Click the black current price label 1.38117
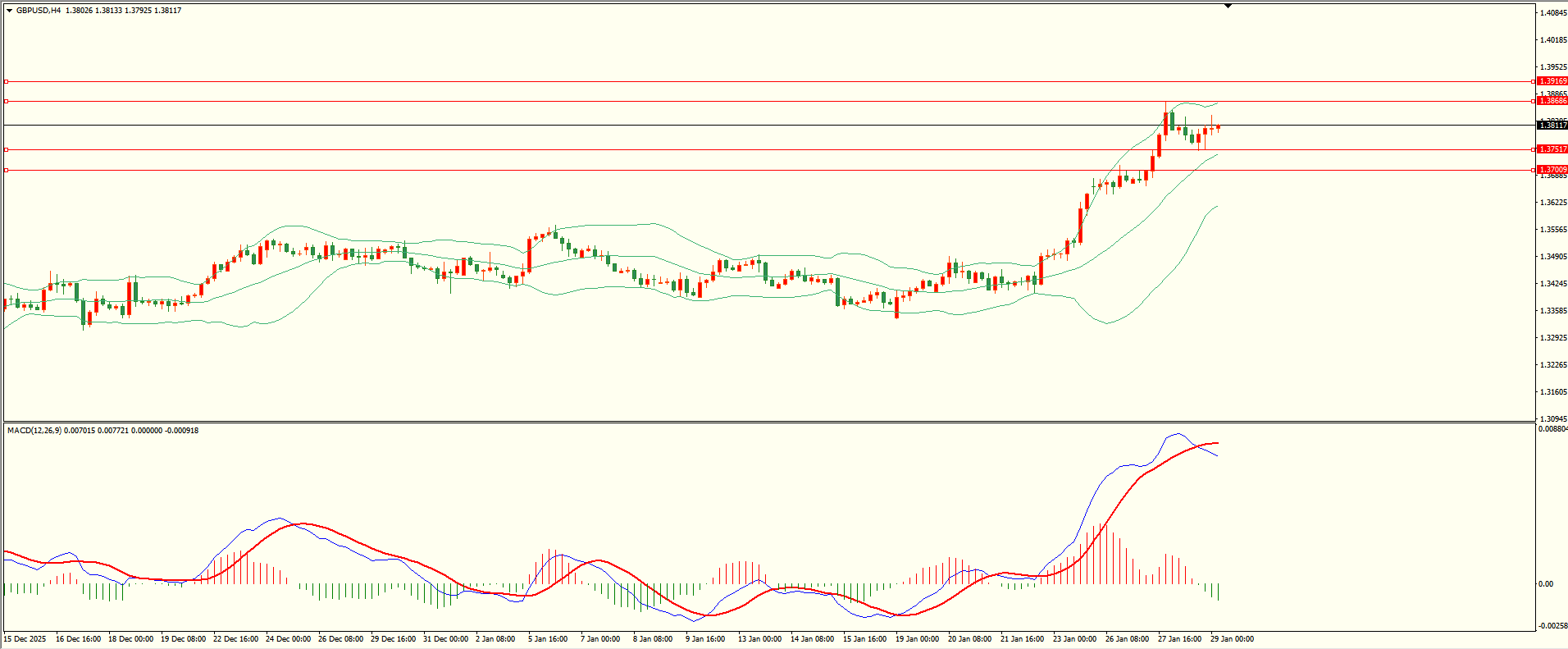This screenshot has height=649, width=1568. click(1552, 126)
